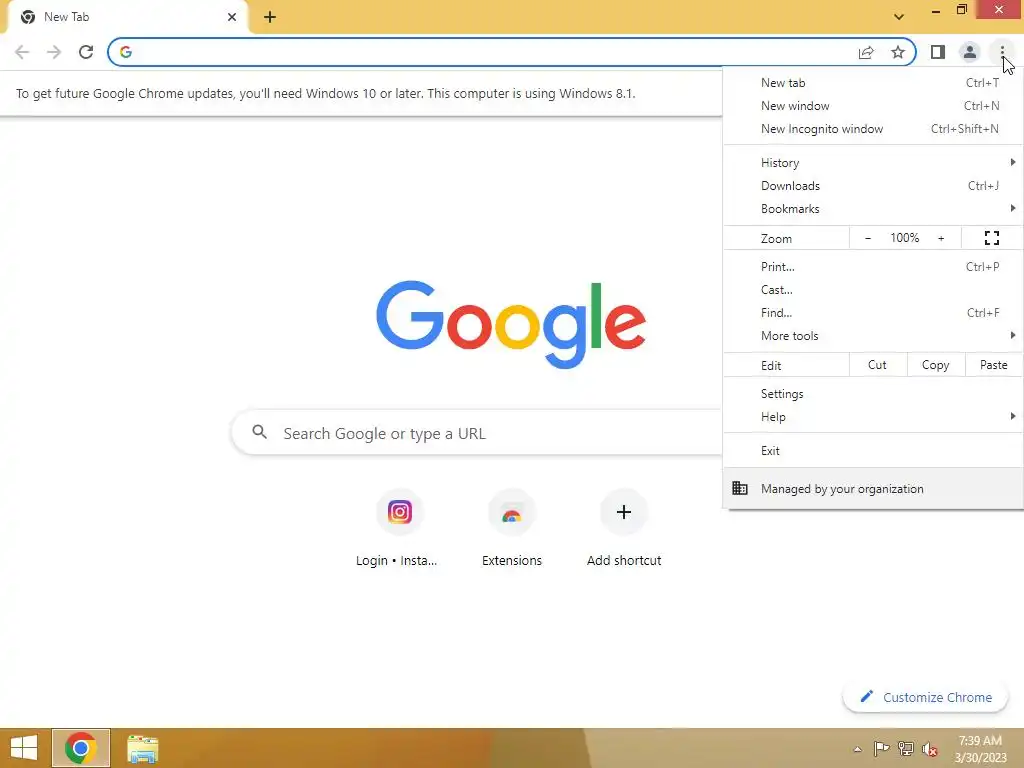Click the search magnifier icon
Viewport: 1024px width, 768px height.
pyautogui.click(x=259, y=432)
